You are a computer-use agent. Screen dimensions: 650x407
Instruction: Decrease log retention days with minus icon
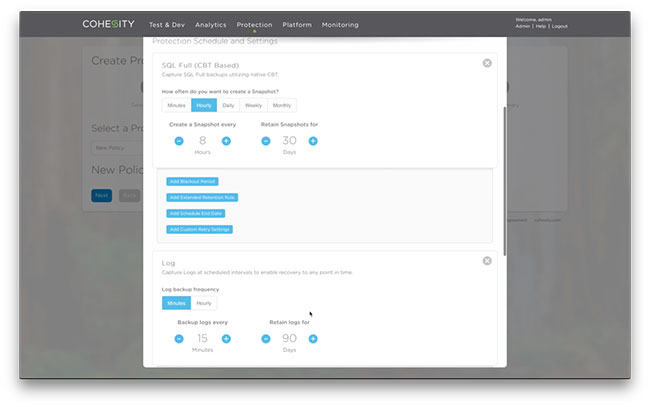click(266, 339)
